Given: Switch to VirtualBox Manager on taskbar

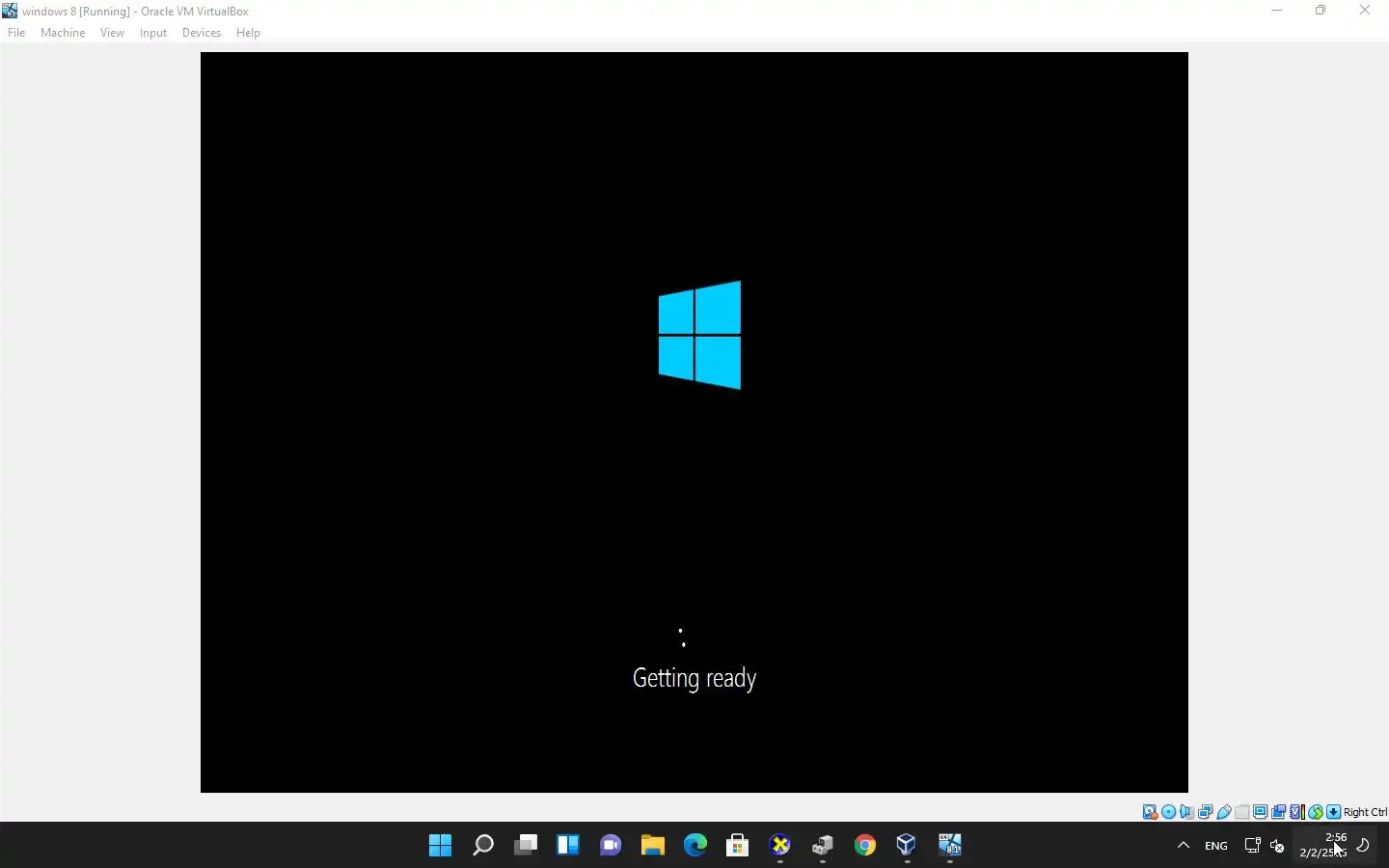Looking at the screenshot, I should (907, 846).
